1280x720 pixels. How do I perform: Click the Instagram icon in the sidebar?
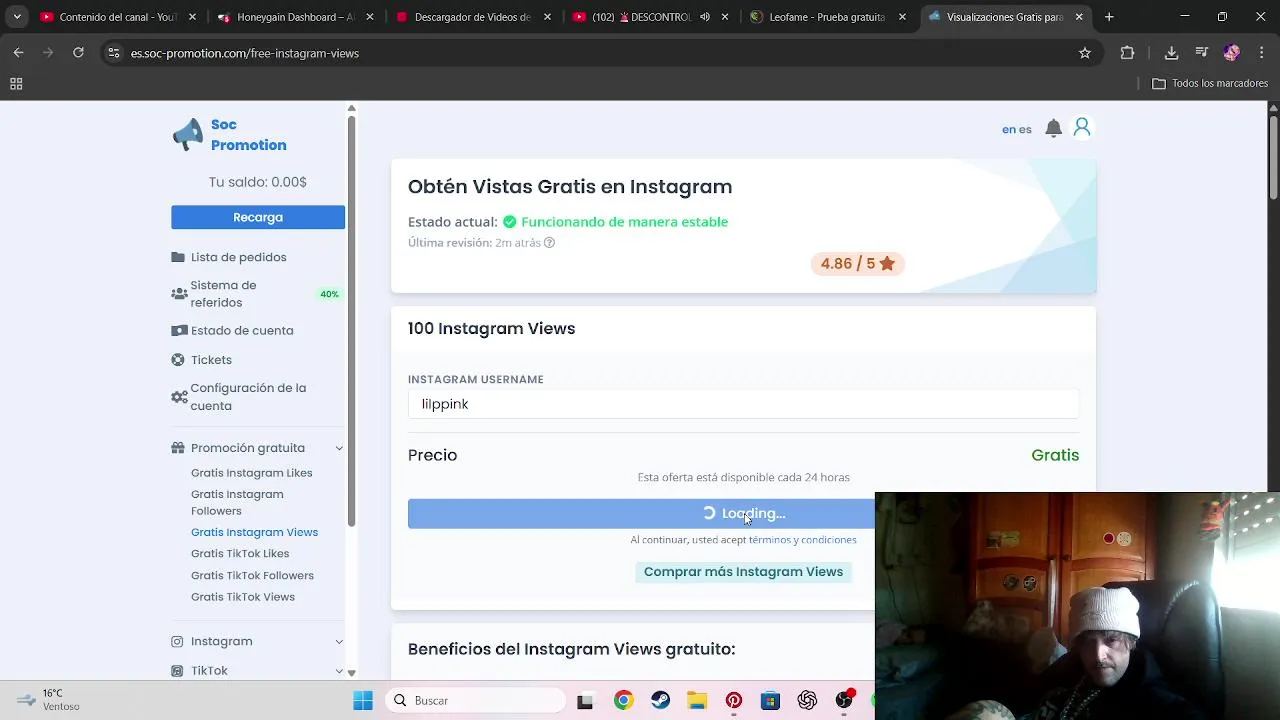pos(177,642)
